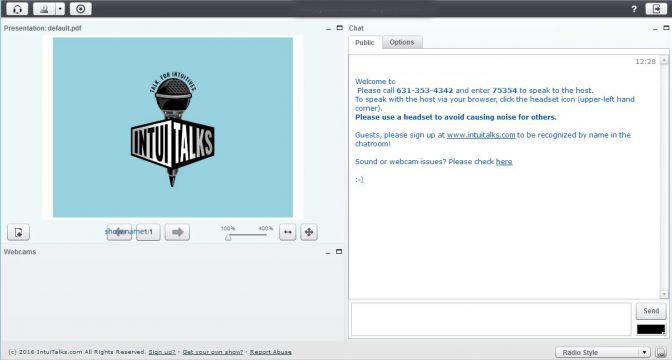The height and width of the screenshot is (360, 672).
Task: Click the logout icon in top bar
Action: tap(656, 9)
